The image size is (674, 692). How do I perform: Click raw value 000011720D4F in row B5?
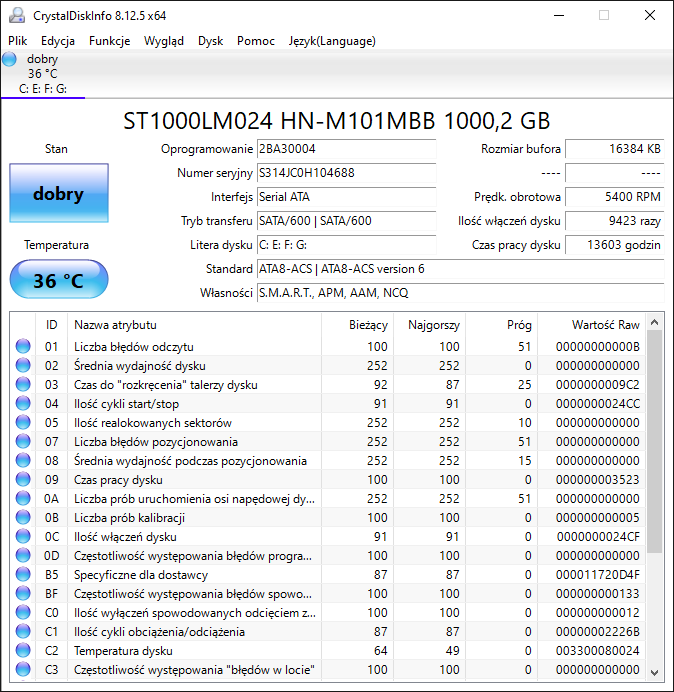pos(598,574)
